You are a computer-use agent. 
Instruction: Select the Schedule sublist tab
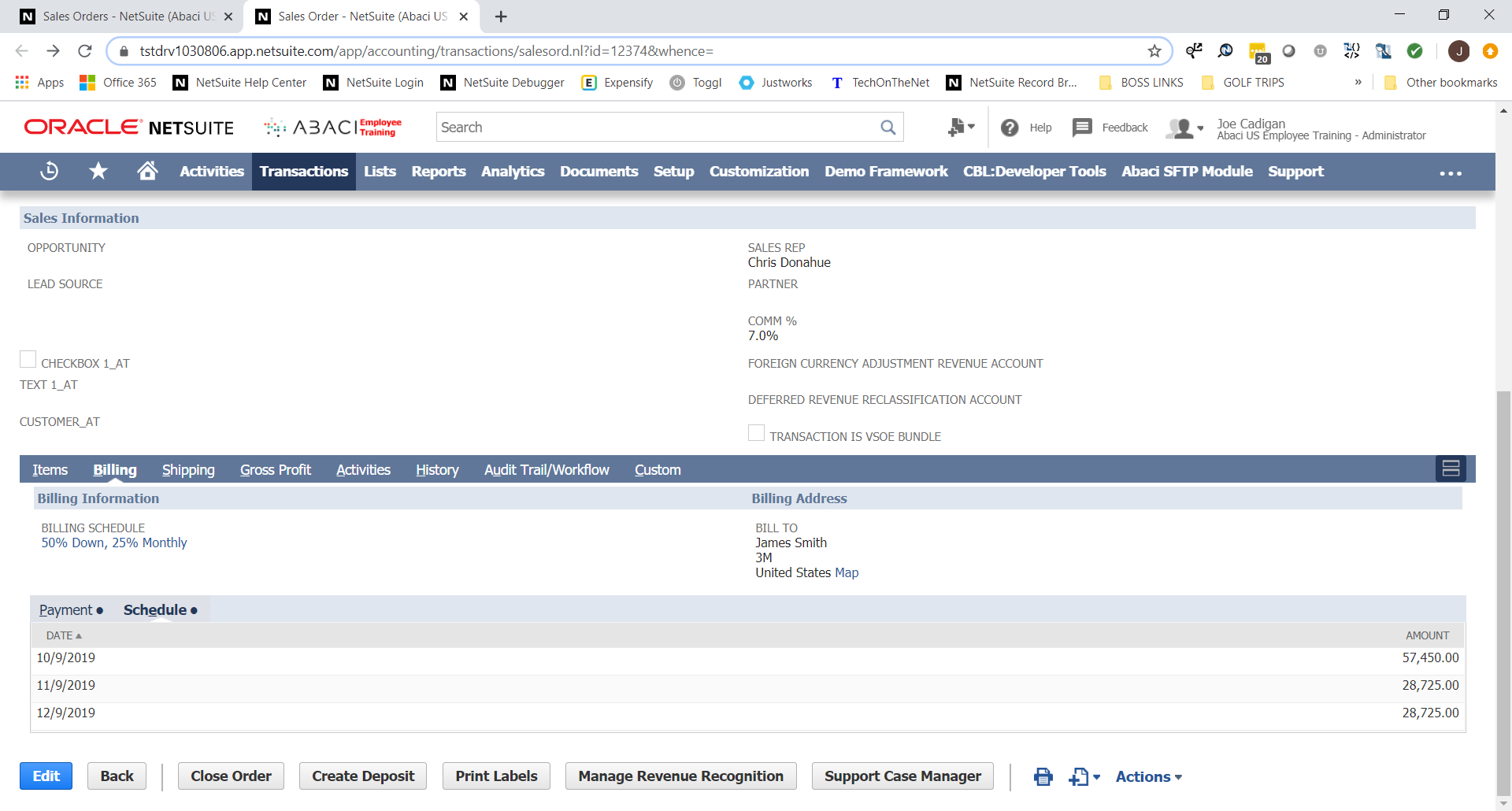click(160, 610)
